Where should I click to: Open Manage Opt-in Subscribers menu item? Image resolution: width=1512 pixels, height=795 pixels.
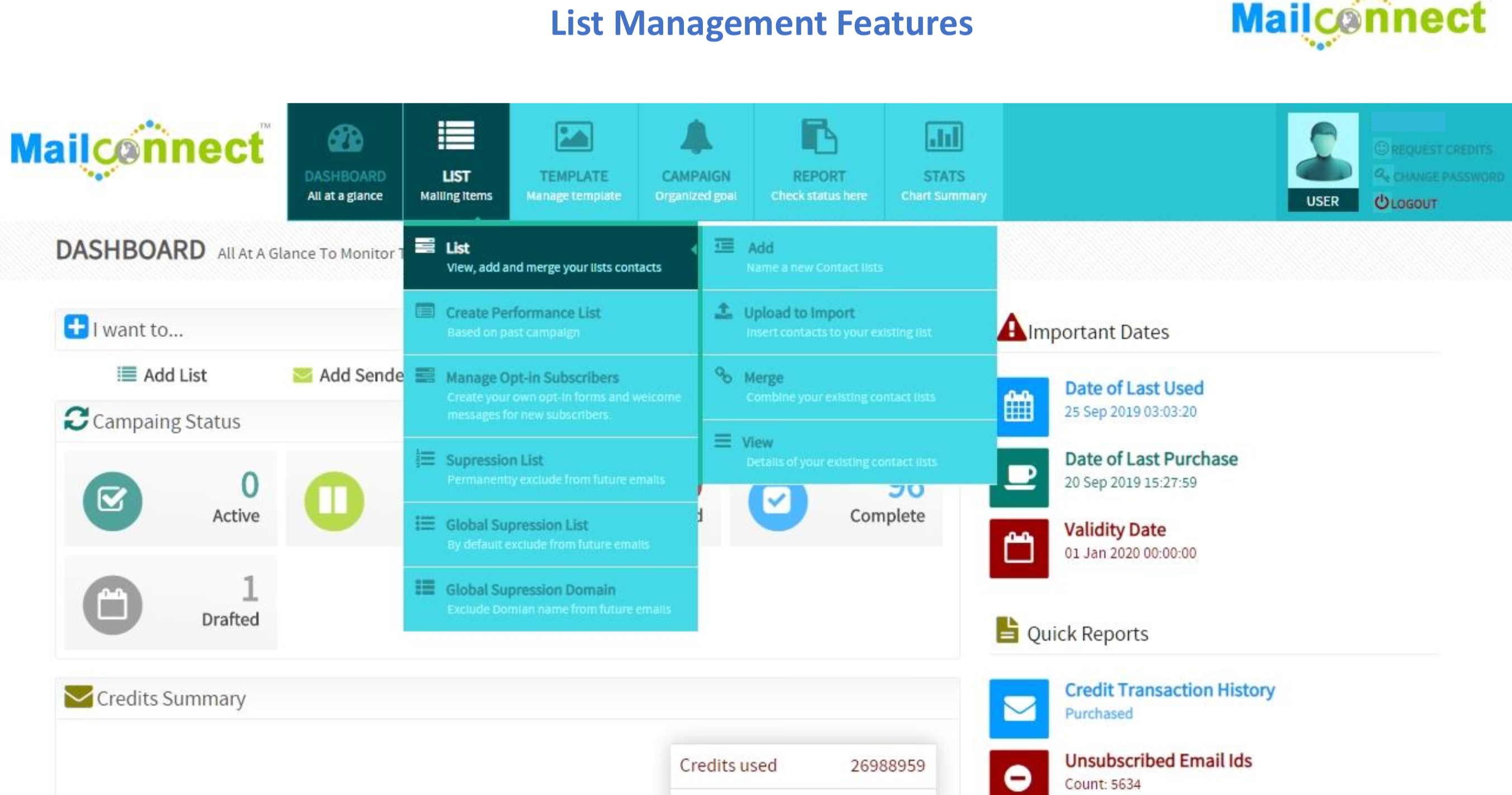coord(550,396)
